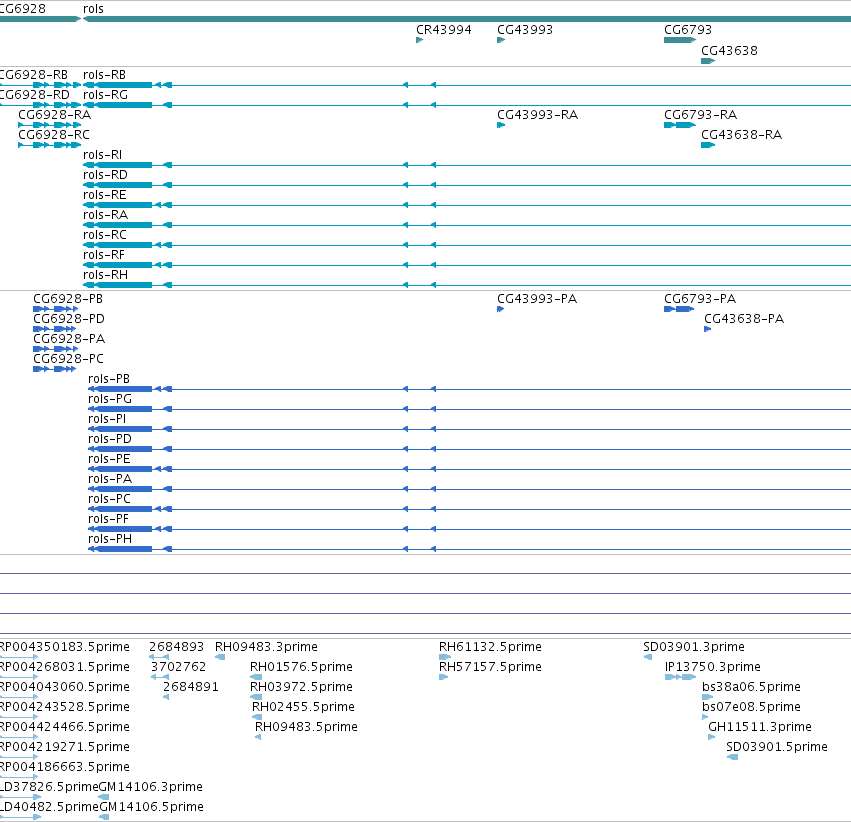Select the CG43638 gene arrow glyph

click(708, 61)
